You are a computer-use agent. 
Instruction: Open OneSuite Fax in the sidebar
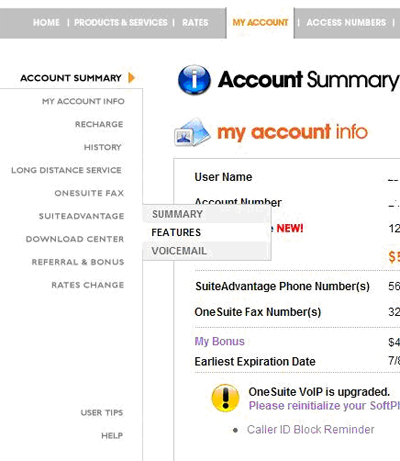[x=89, y=193]
